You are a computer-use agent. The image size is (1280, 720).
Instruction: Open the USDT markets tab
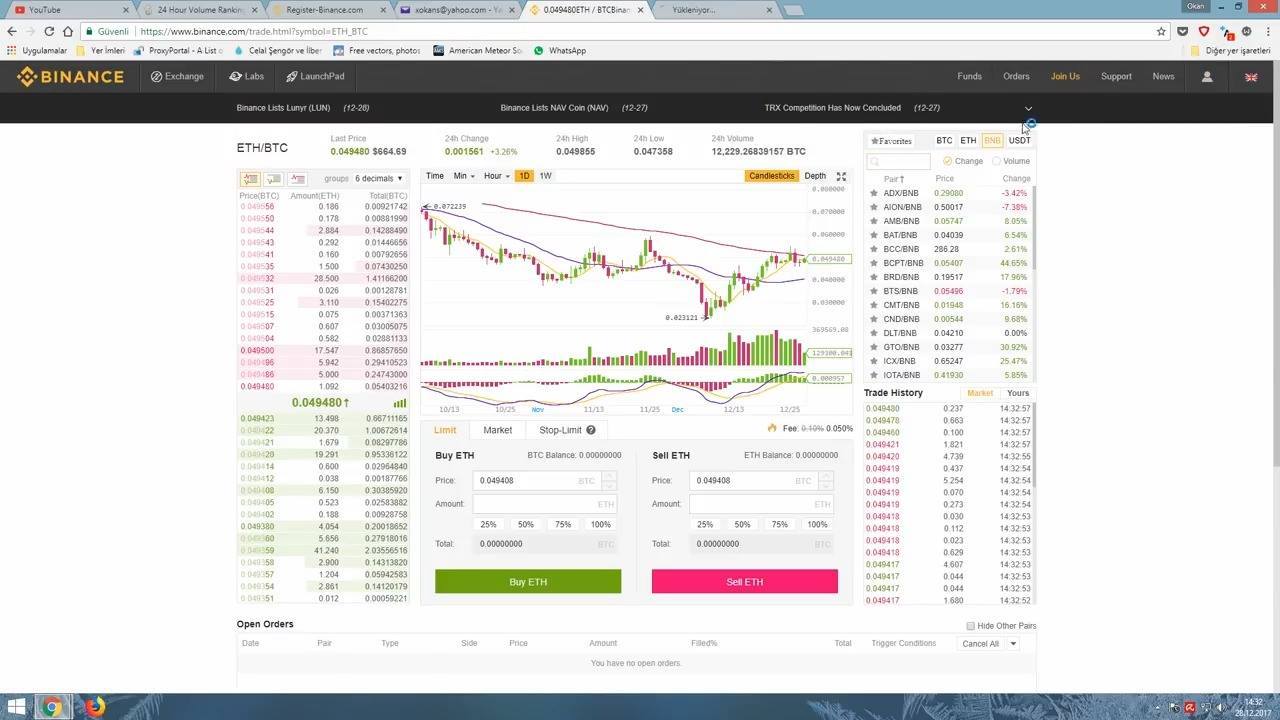coord(1019,141)
